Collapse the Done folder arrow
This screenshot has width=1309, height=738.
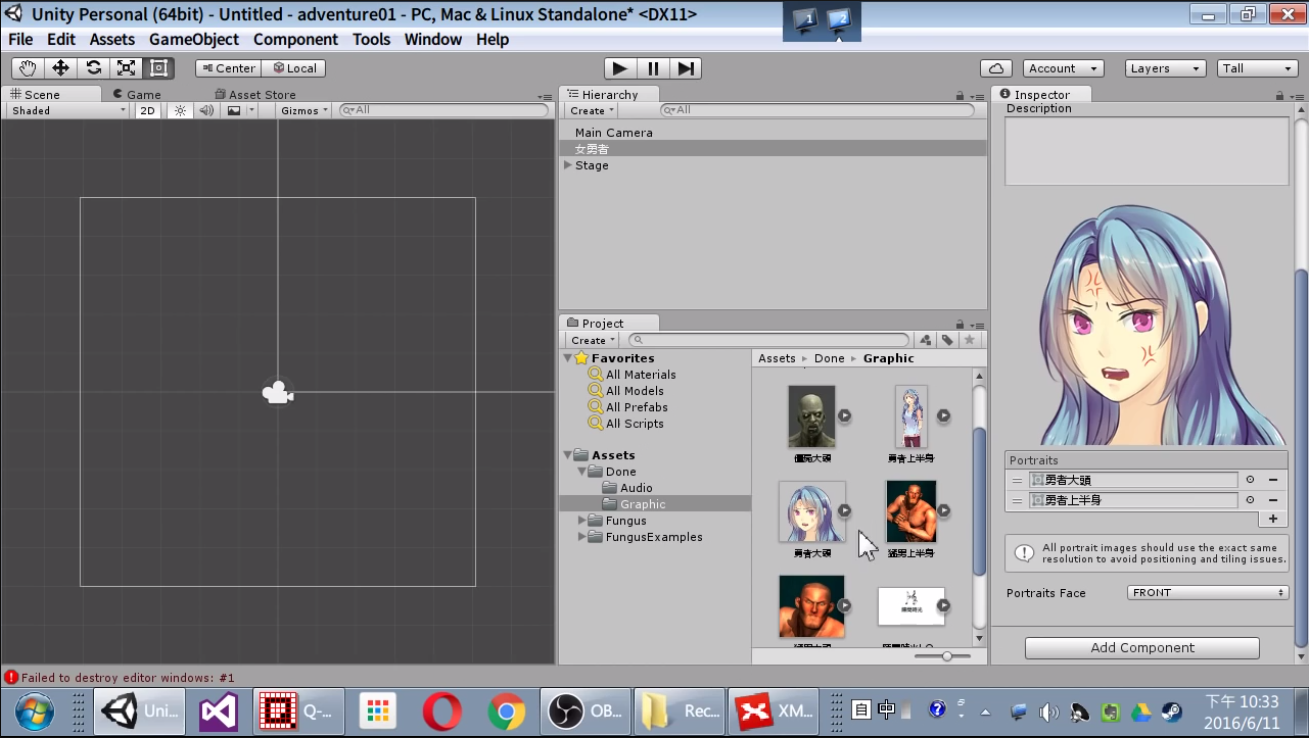(582, 471)
